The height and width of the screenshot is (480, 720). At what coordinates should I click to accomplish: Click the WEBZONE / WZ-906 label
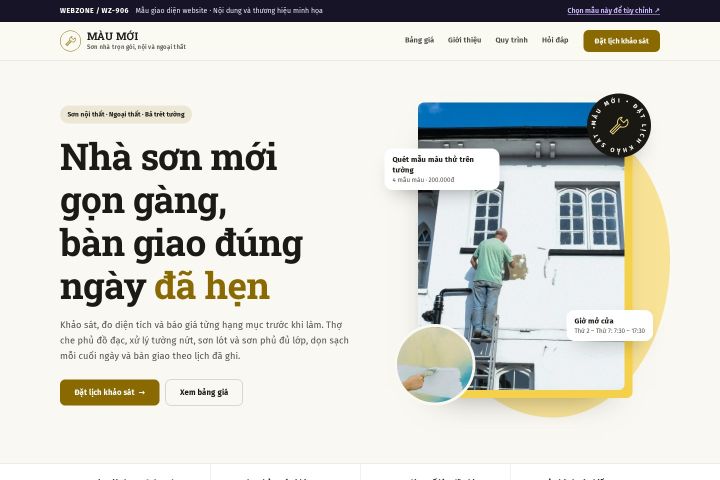pyautogui.click(x=94, y=11)
